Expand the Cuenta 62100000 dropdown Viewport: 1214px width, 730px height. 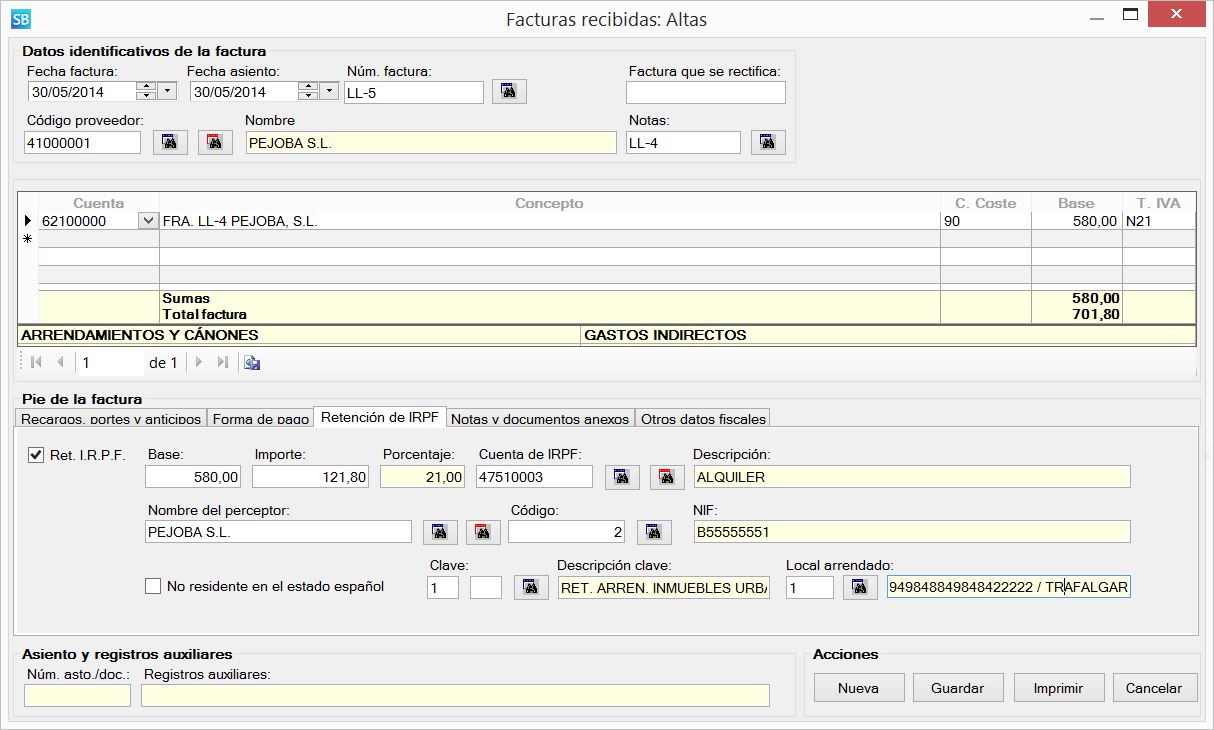(x=148, y=221)
